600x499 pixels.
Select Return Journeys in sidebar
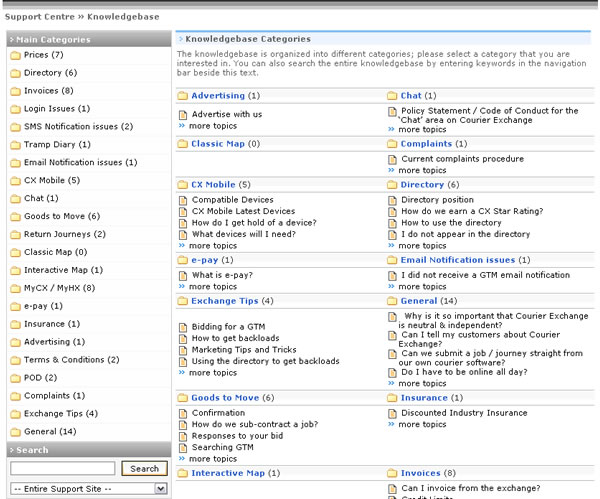[x=63, y=234]
